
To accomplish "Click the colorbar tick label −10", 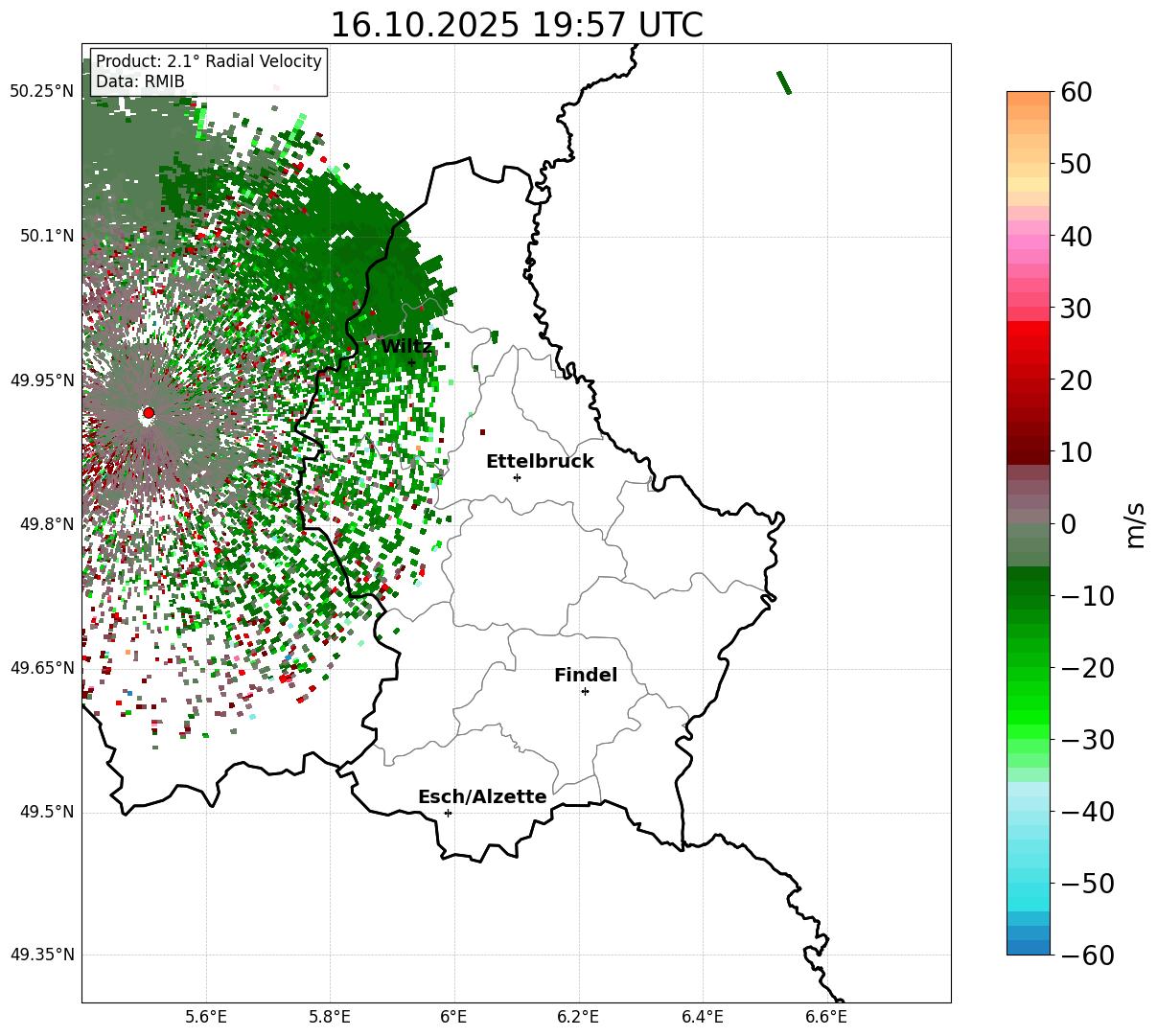I will 1087,596.
